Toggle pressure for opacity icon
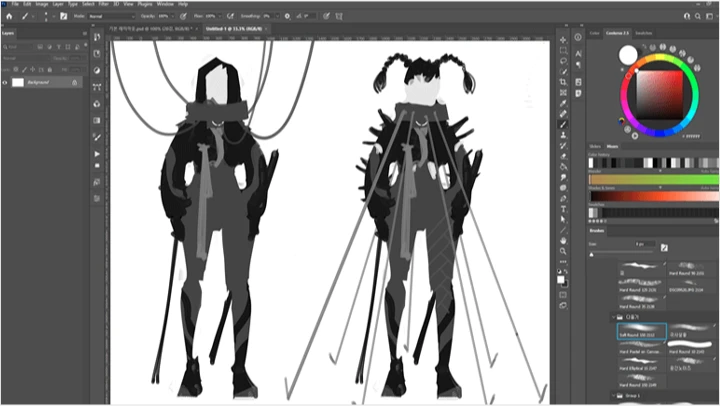 click(183, 16)
